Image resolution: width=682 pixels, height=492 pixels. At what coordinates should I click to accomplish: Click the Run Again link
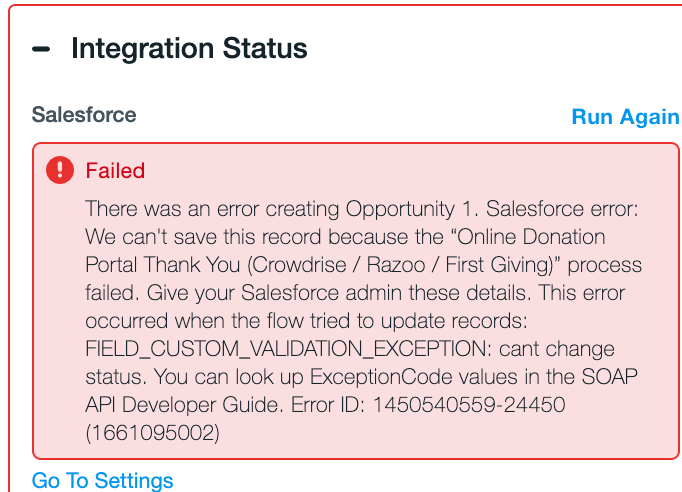(x=625, y=117)
